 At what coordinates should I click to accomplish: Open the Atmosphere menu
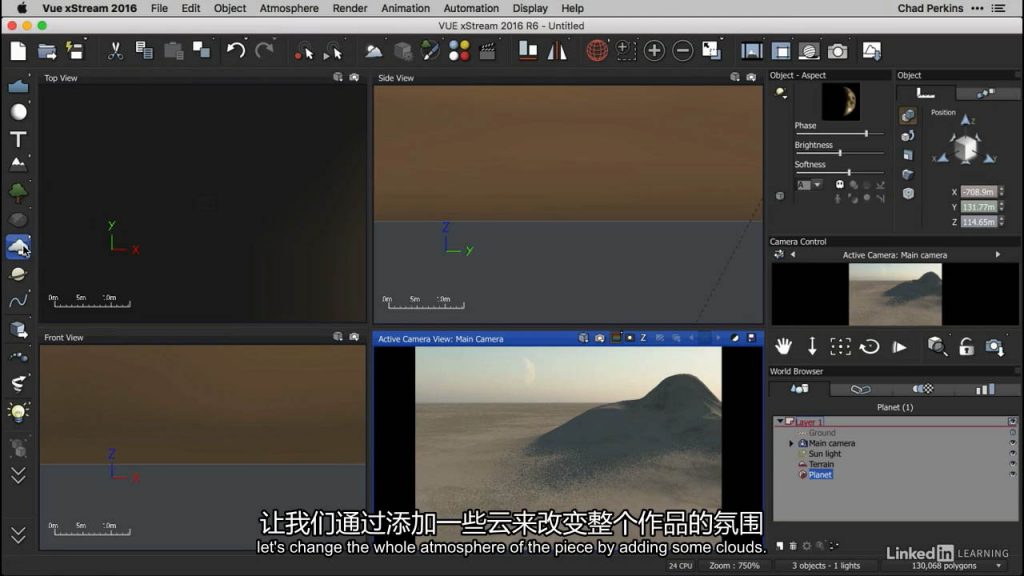click(289, 8)
